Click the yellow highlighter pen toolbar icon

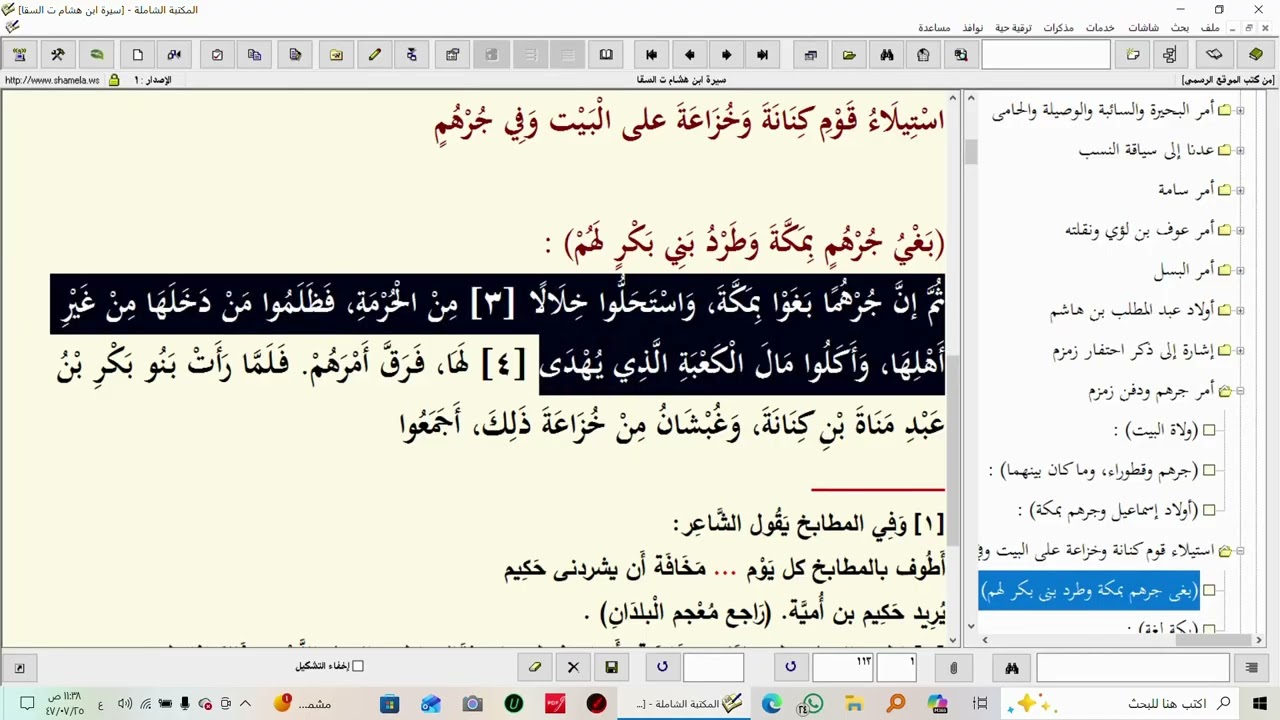[x=374, y=55]
